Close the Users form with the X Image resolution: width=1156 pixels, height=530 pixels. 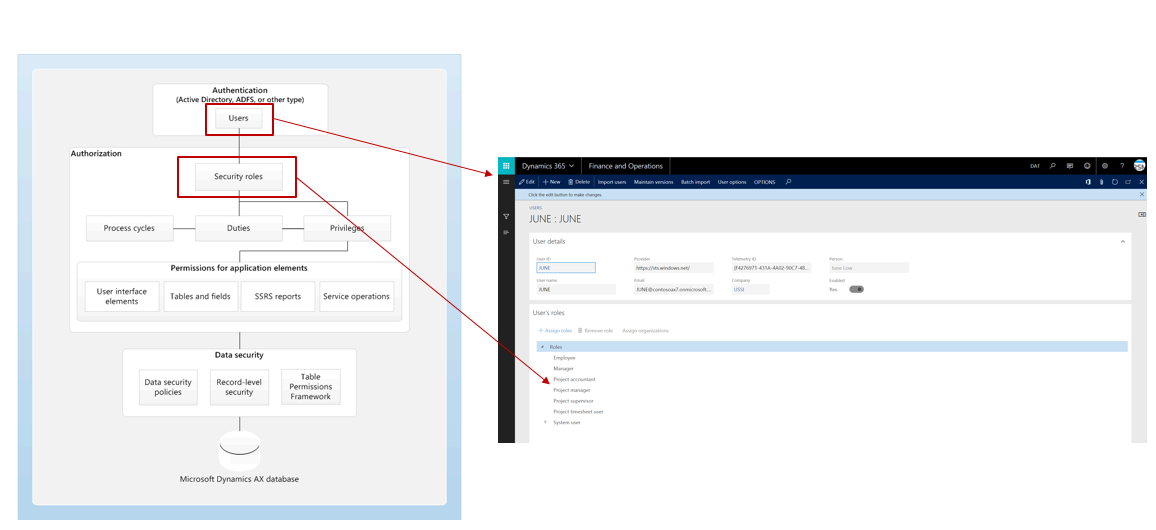pyautogui.click(x=1141, y=182)
